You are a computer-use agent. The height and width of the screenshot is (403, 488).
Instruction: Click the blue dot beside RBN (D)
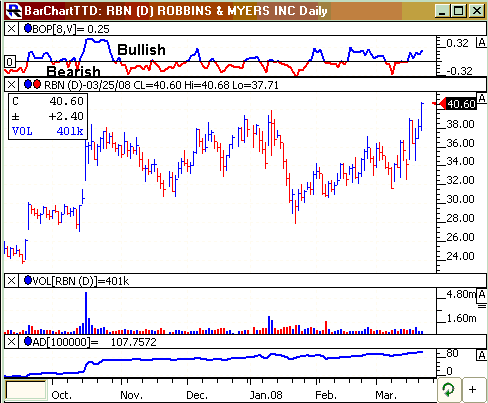(x=28, y=84)
